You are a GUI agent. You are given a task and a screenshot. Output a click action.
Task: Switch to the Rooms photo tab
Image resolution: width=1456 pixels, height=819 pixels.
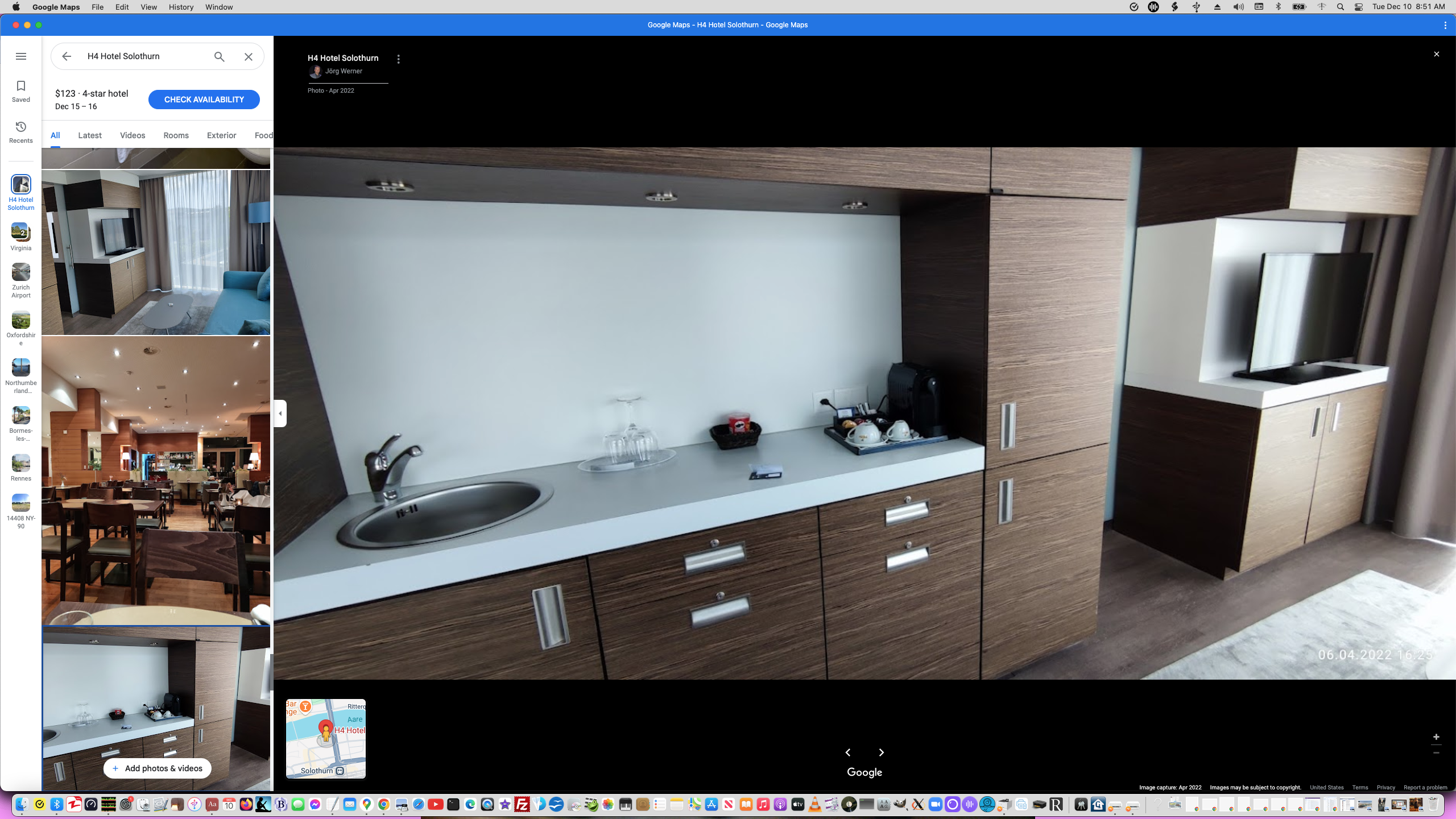[x=175, y=135]
